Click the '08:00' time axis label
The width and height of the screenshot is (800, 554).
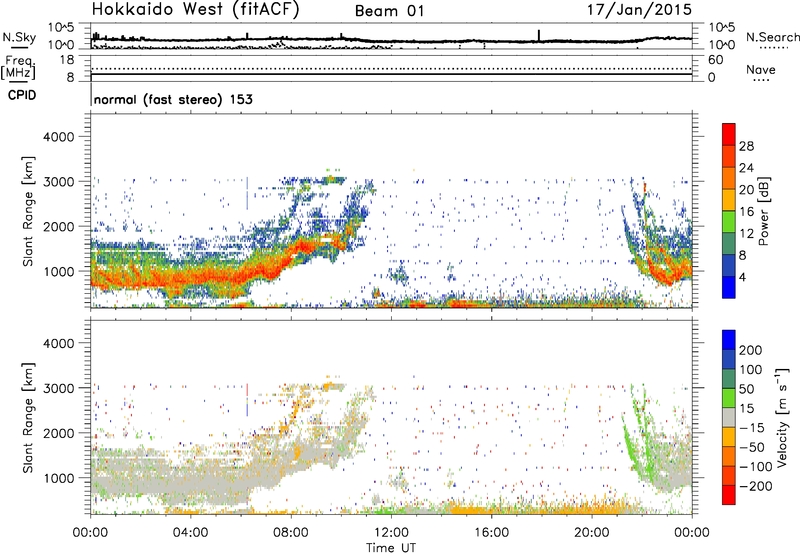291,533
